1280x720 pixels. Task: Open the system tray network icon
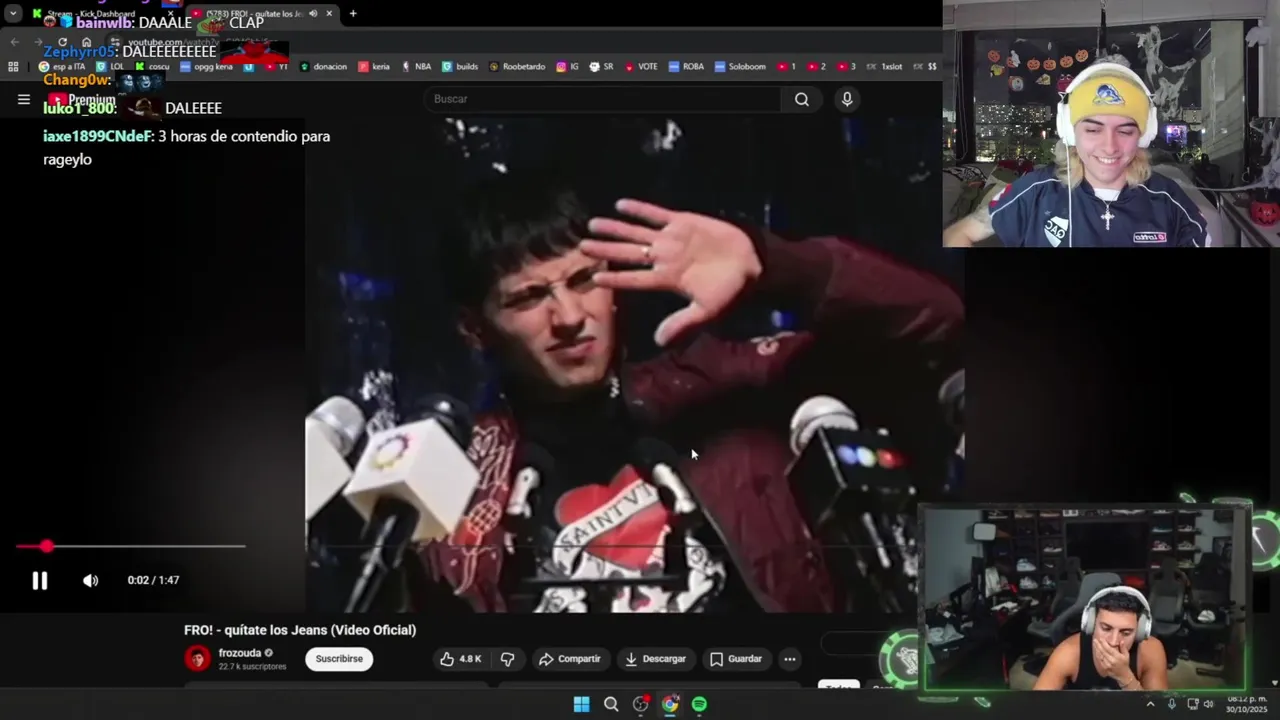[1192, 704]
